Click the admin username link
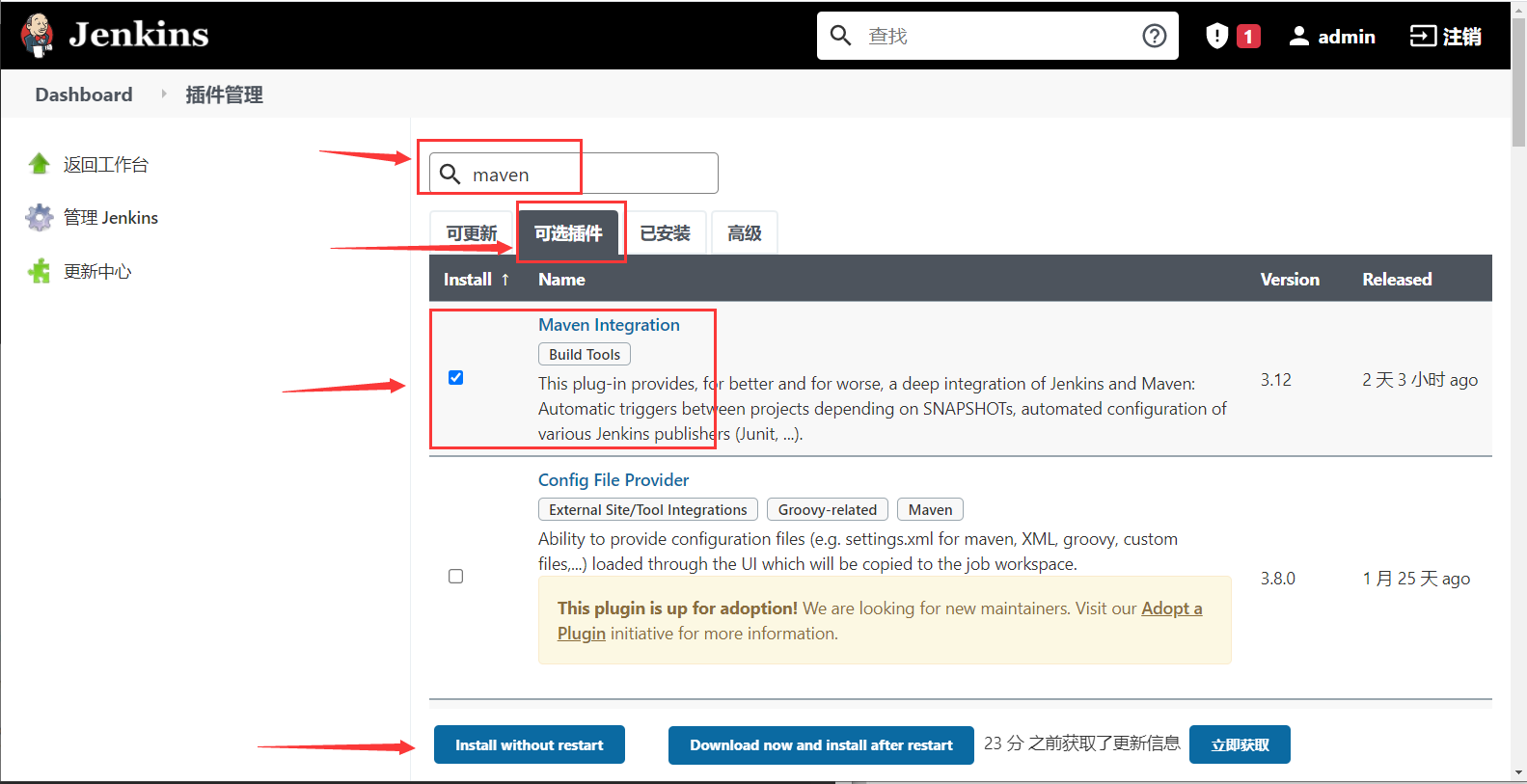 pyautogui.click(x=1347, y=37)
